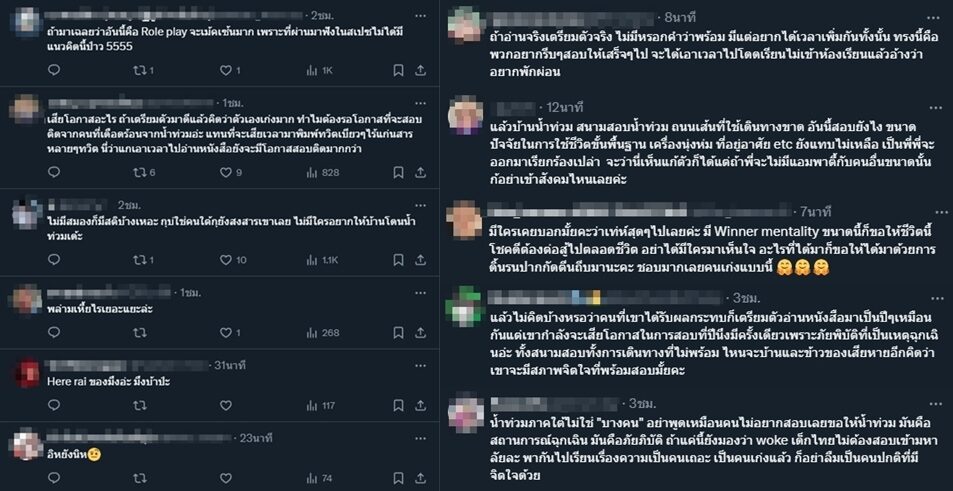This screenshot has height=491, width=953.
Task: Reply to the Here rai tweet
Action: (54, 405)
